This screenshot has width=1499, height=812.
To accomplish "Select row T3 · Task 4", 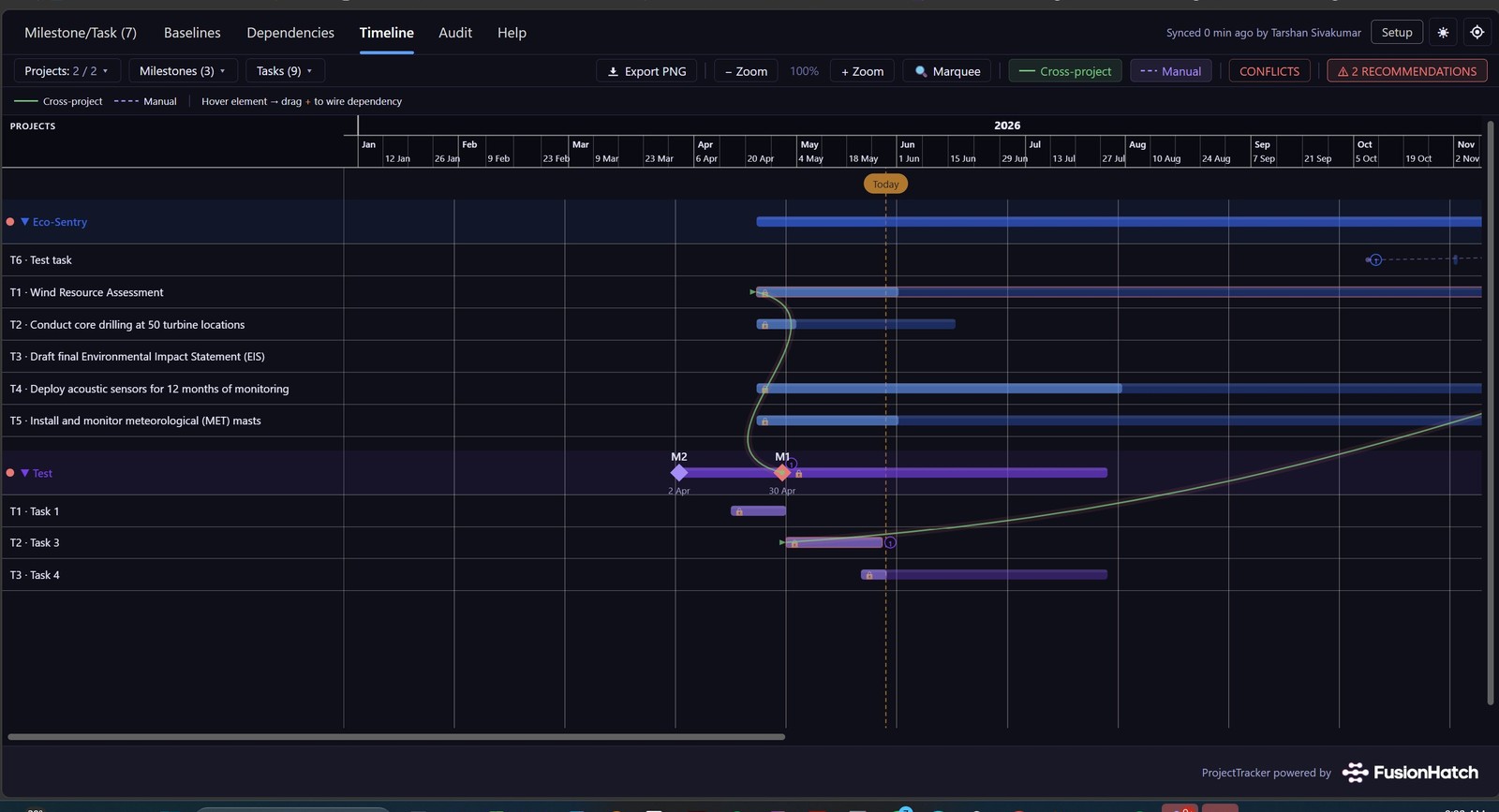I will pyautogui.click(x=172, y=575).
